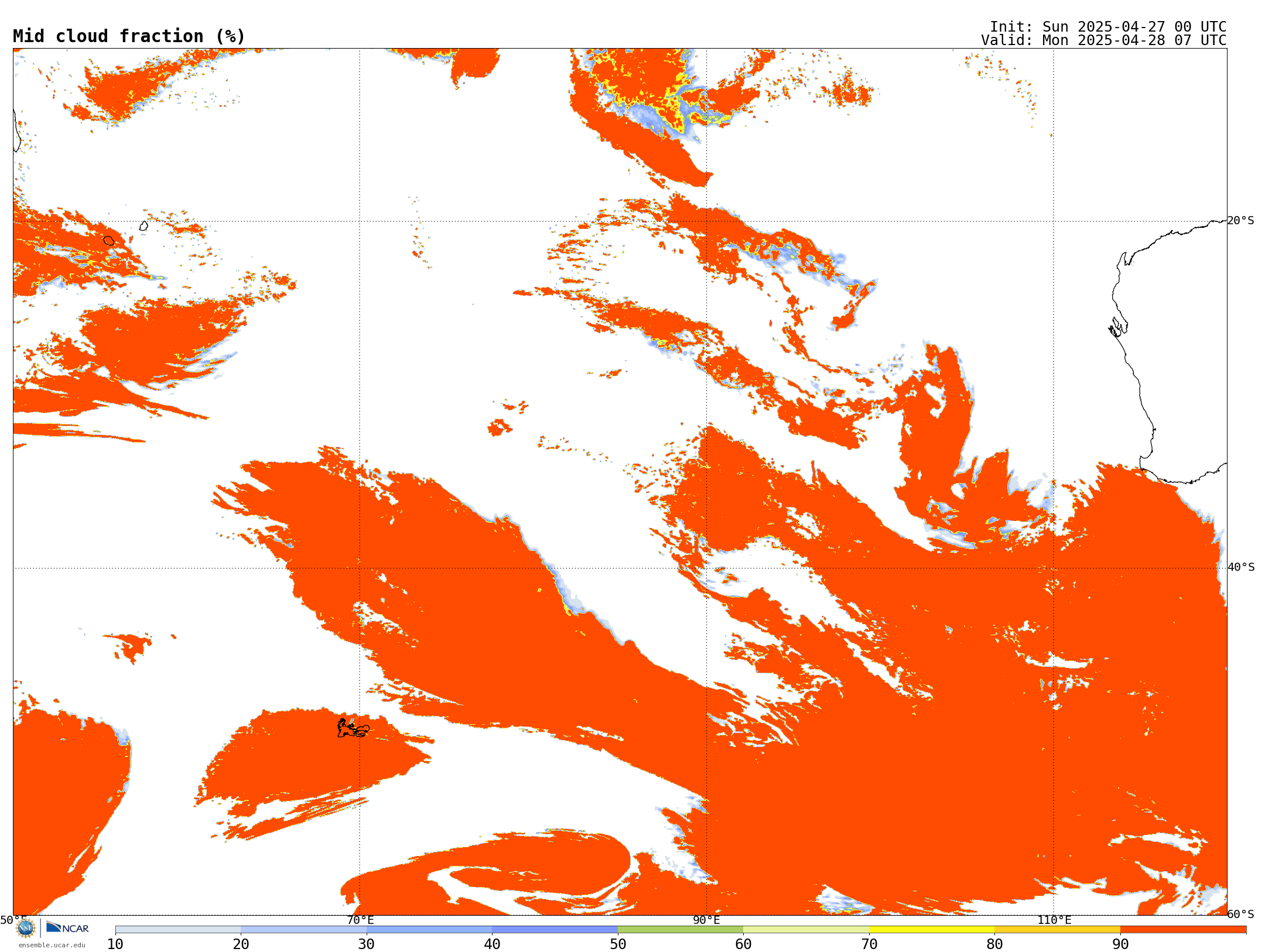Click the colorbar tick label 80
Viewport: 1265px width, 952px height.
point(994,944)
